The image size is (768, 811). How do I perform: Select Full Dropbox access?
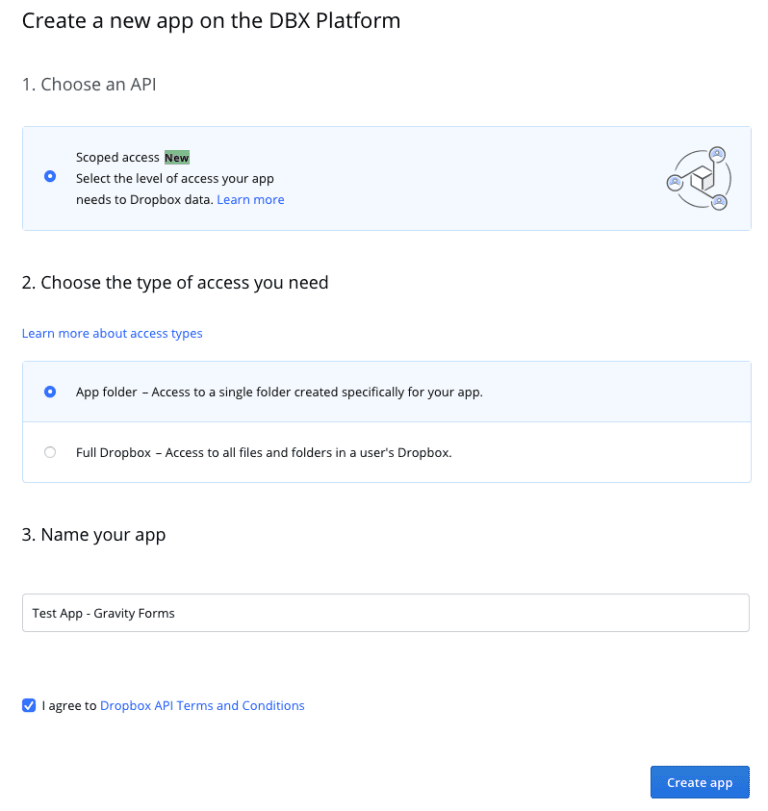[49, 452]
